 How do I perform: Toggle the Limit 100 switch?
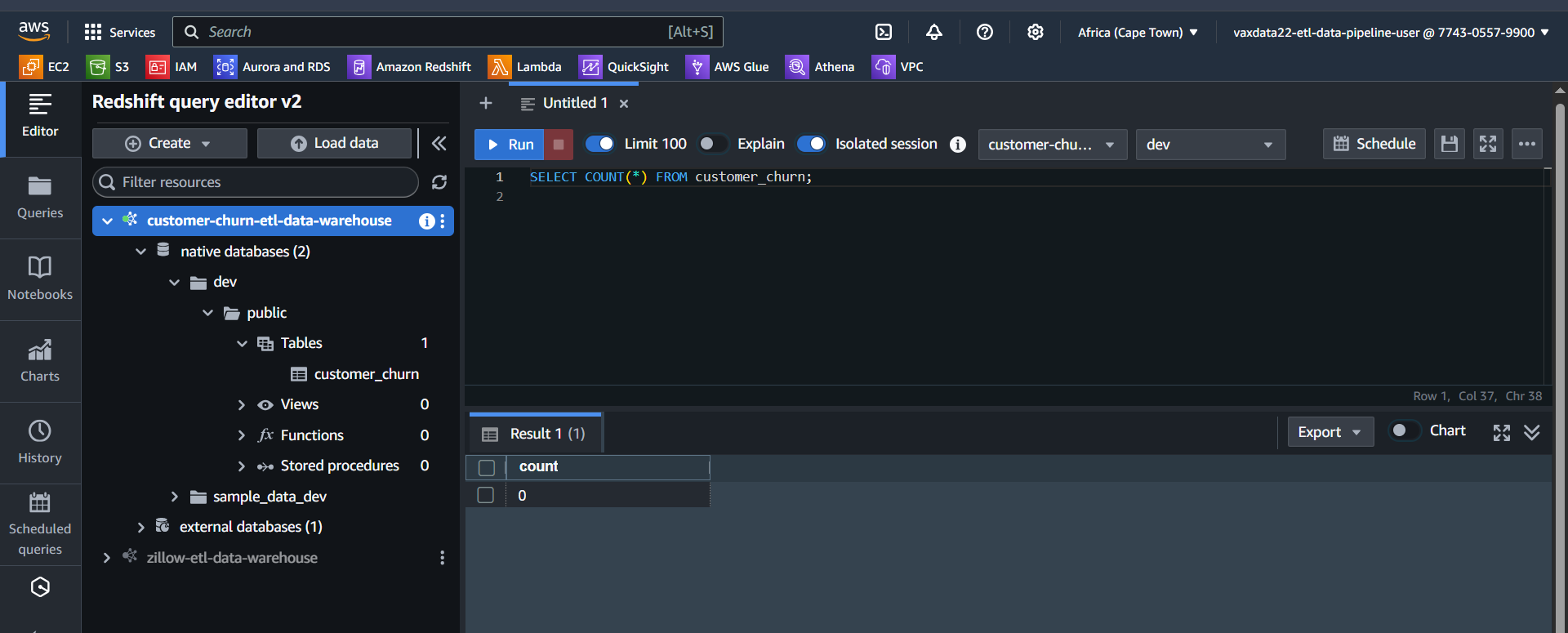tap(600, 144)
